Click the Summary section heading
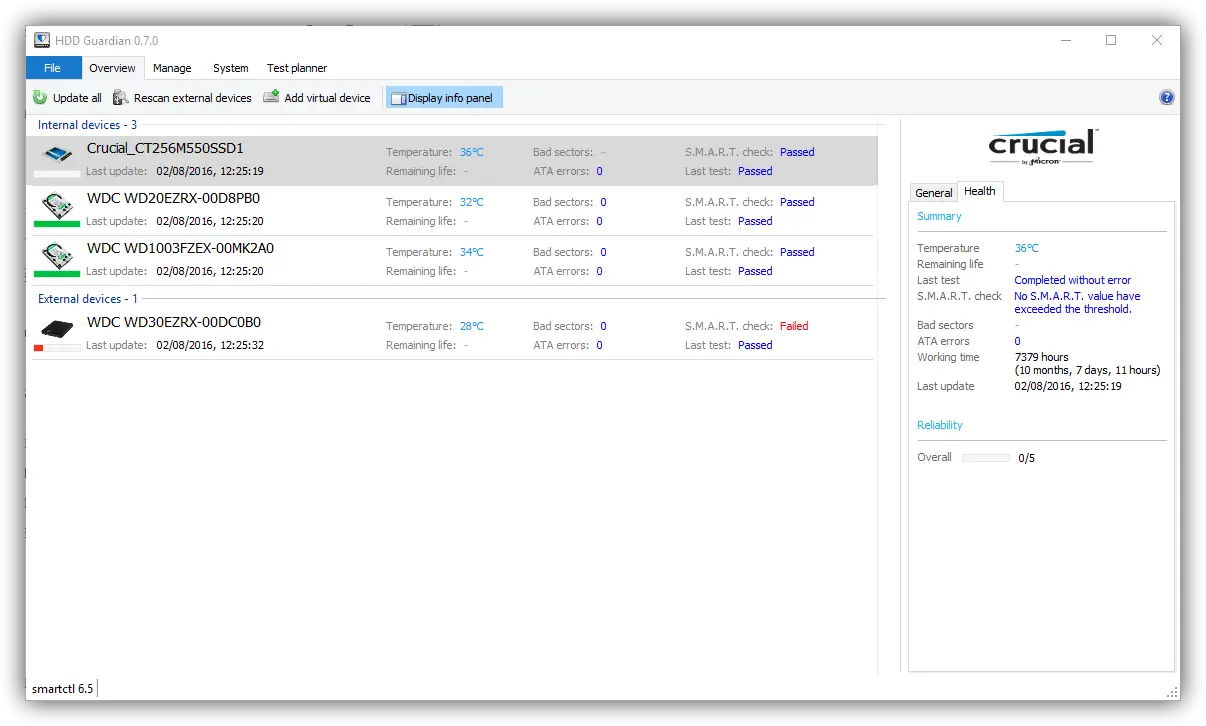The image size is (1206, 726). tap(939, 216)
